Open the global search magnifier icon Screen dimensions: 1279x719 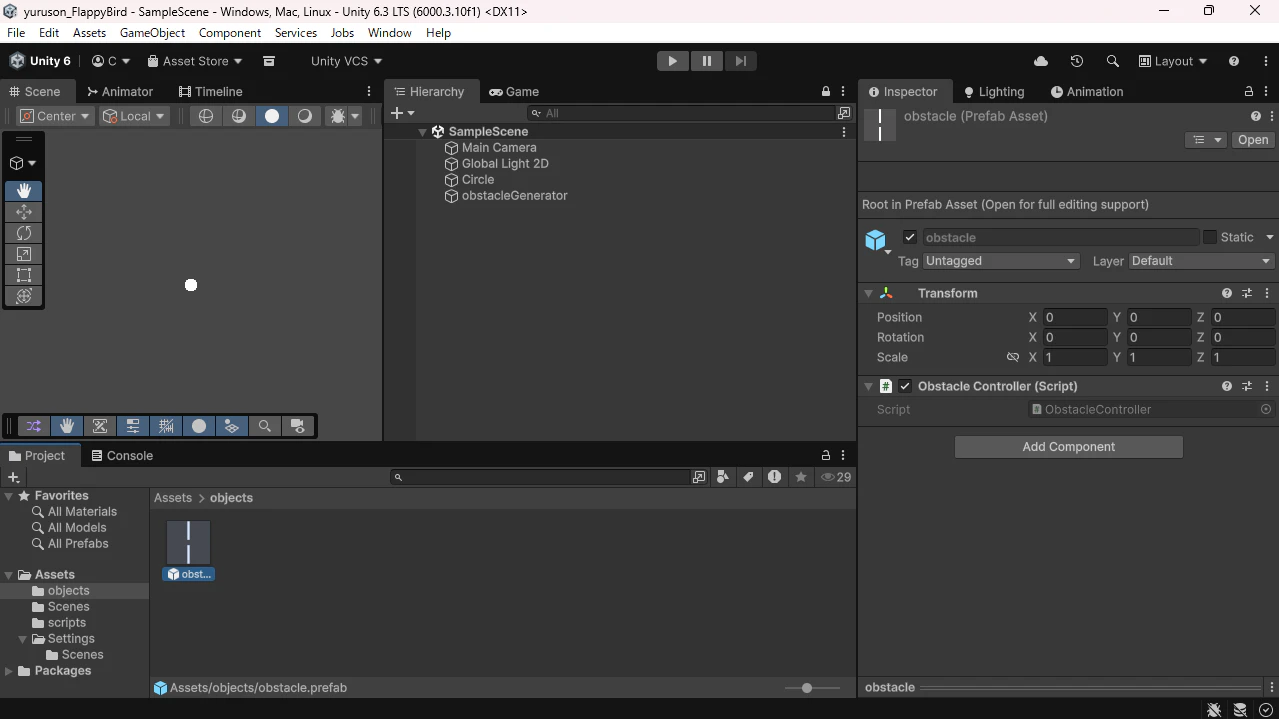pyautogui.click(x=1112, y=61)
